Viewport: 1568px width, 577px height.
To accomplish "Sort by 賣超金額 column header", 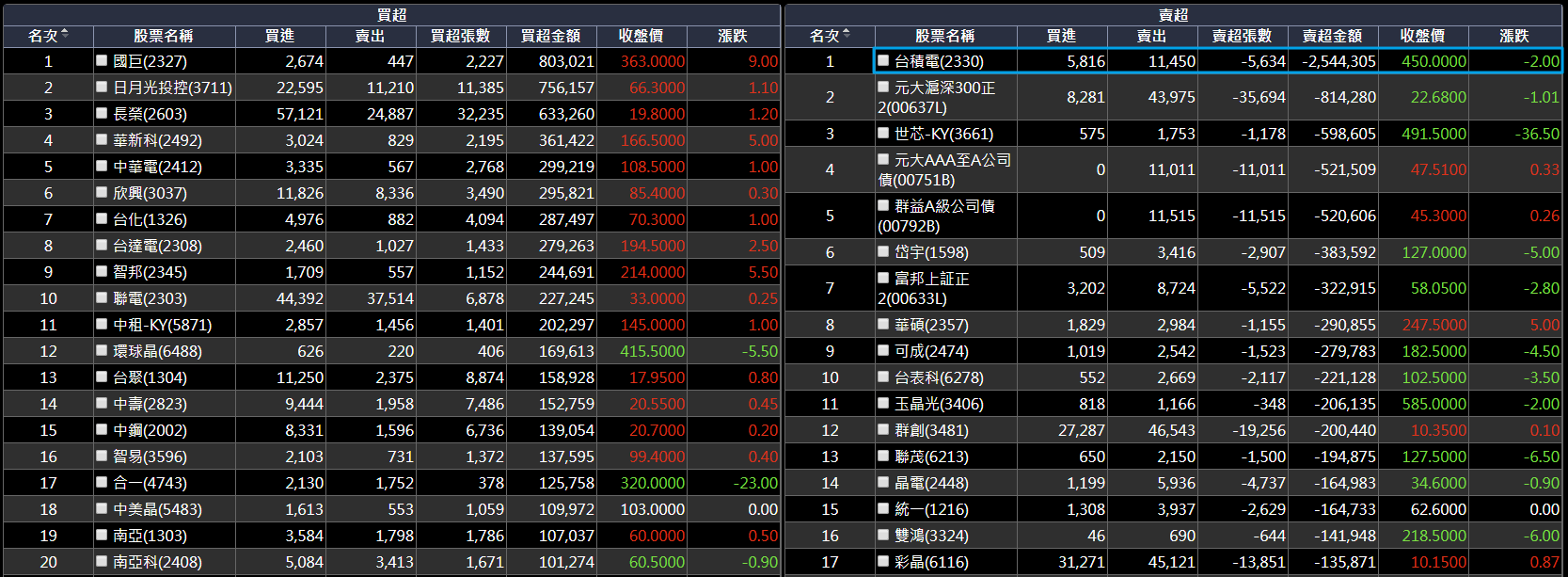I will coord(1333,36).
